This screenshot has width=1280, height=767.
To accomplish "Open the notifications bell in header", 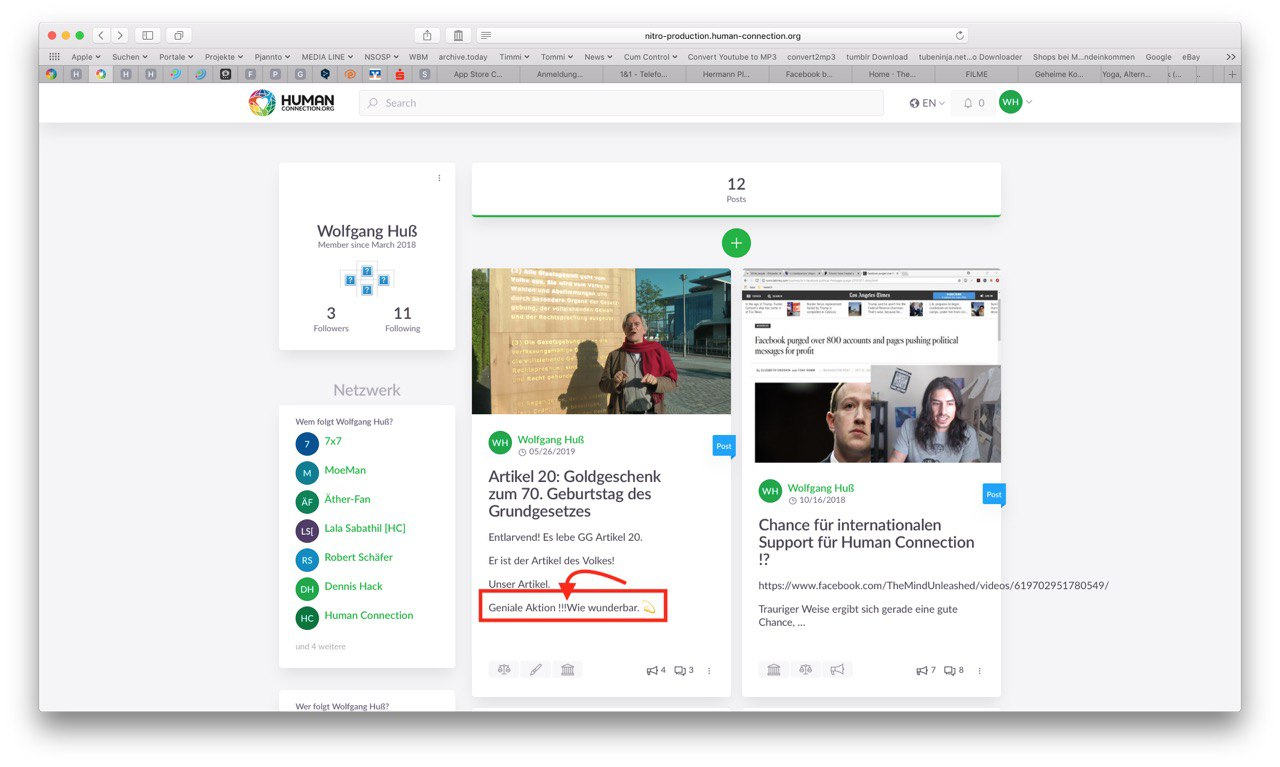I will 974,103.
